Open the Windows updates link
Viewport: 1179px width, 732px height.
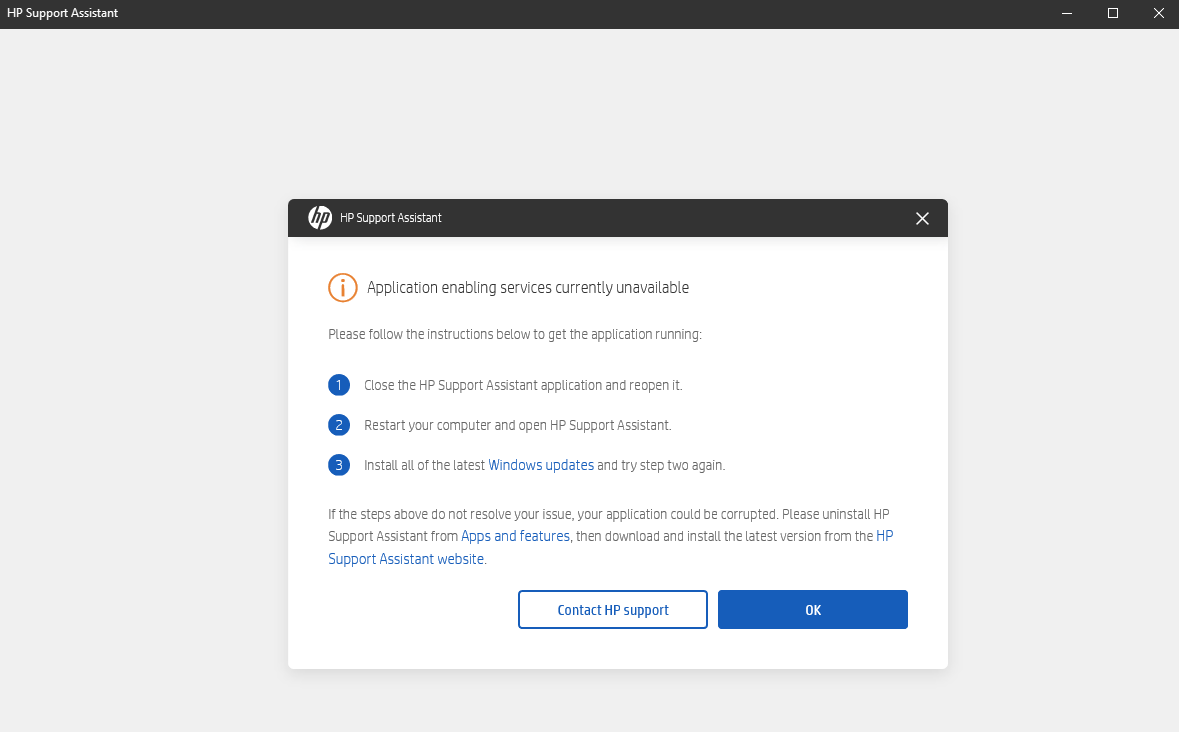point(540,464)
